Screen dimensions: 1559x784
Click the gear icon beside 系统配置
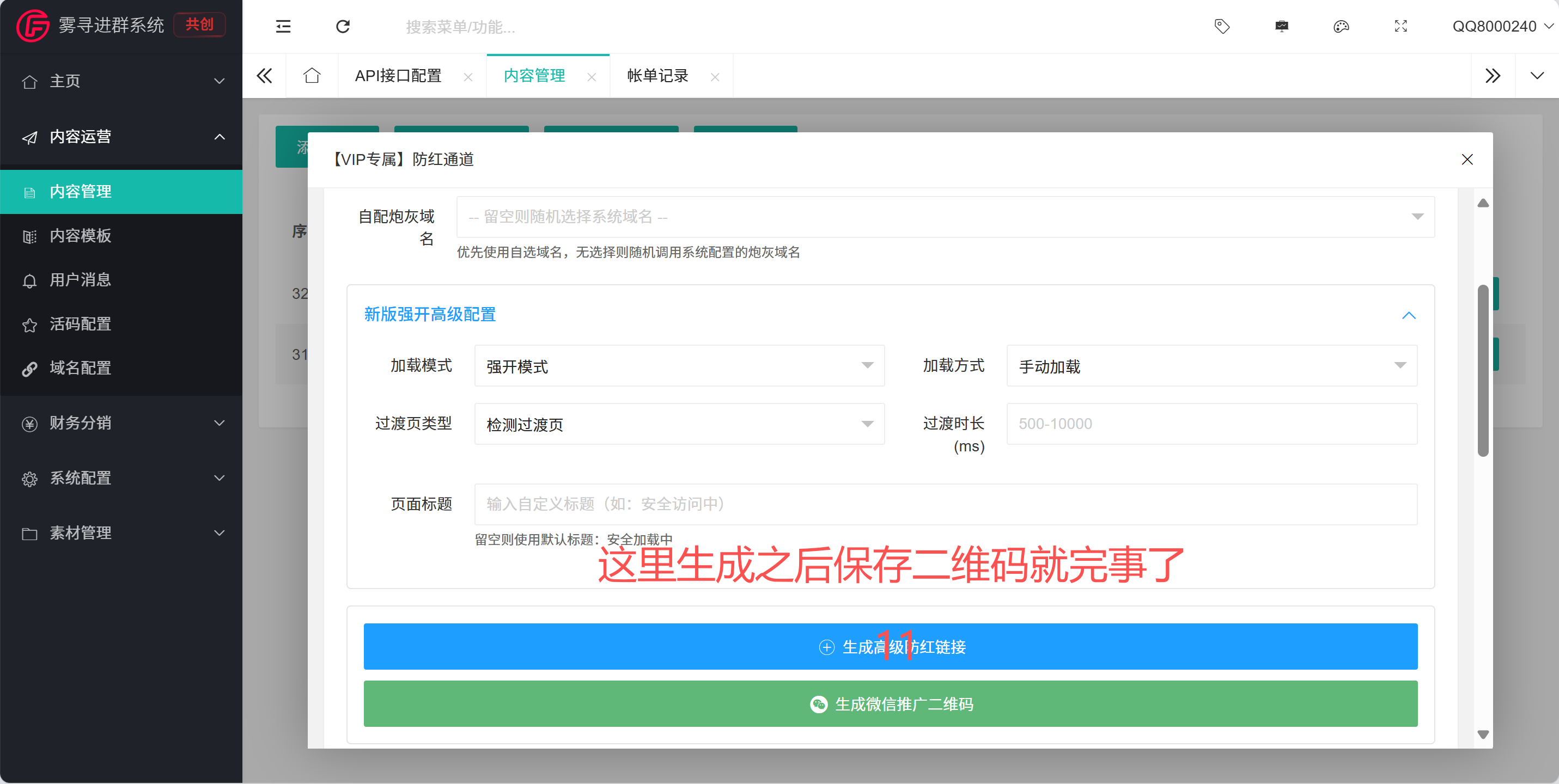click(29, 479)
